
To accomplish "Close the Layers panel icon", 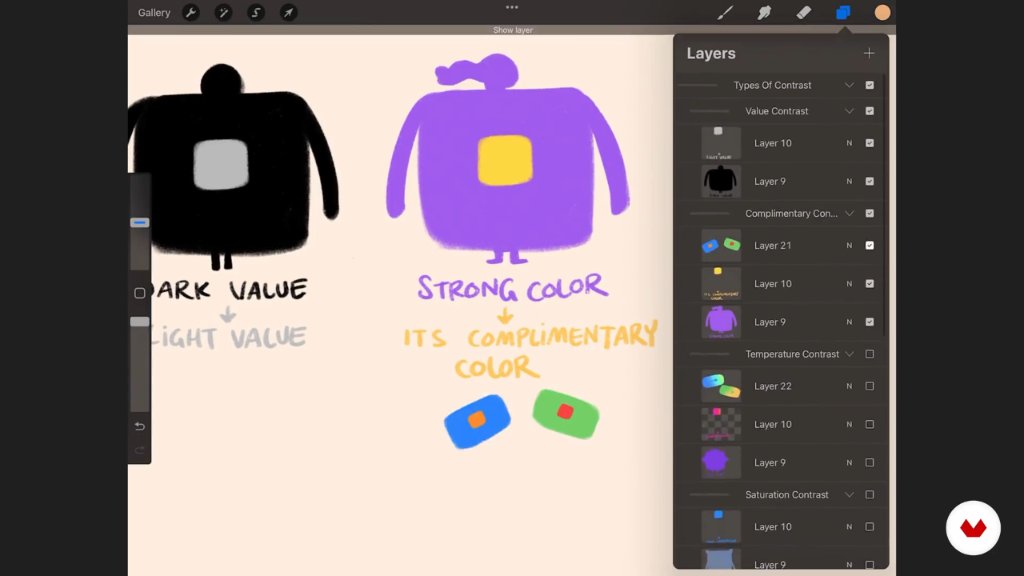I will pyautogui.click(x=843, y=12).
